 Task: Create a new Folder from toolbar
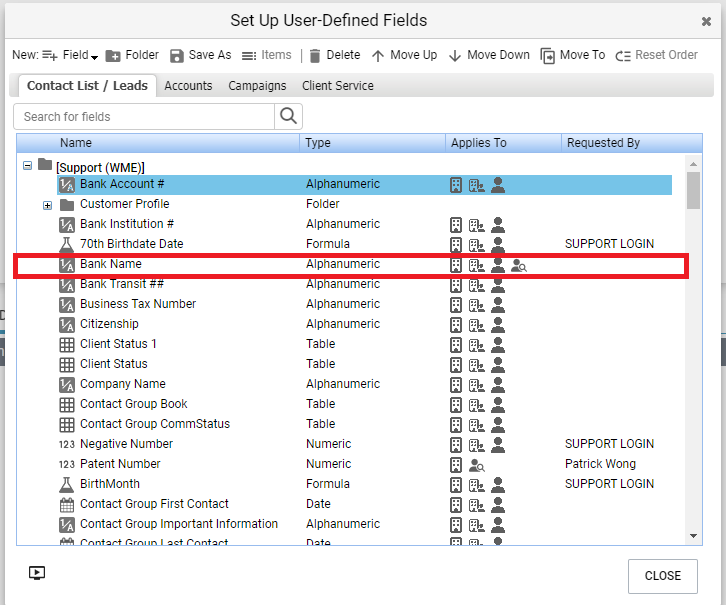pyautogui.click(x=132, y=55)
